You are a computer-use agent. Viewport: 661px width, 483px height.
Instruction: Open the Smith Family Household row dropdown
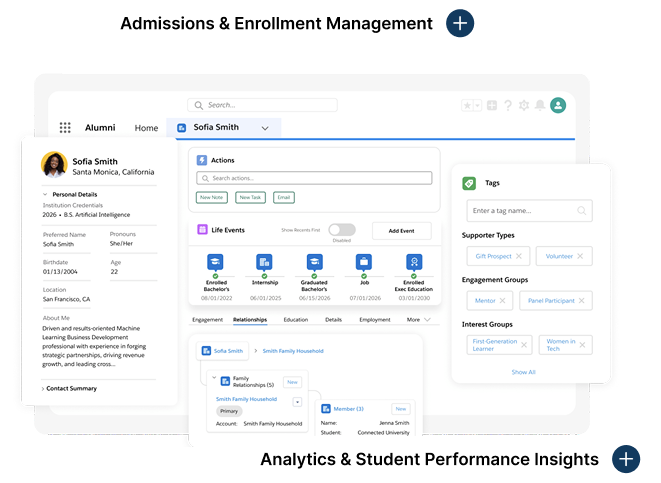pyautogui.click(x=297, y=402)
